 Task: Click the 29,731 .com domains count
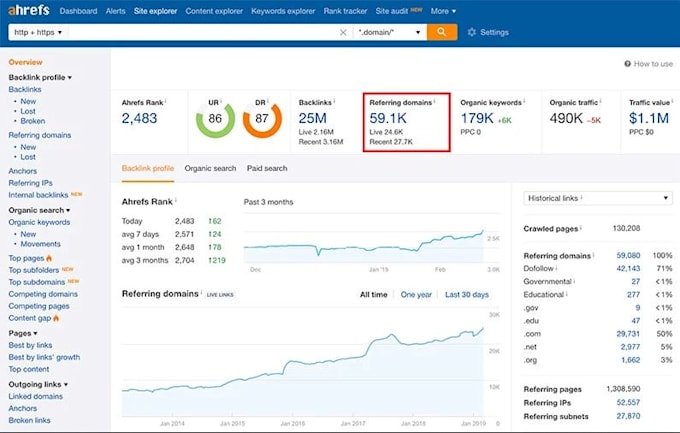pos(628,334)
